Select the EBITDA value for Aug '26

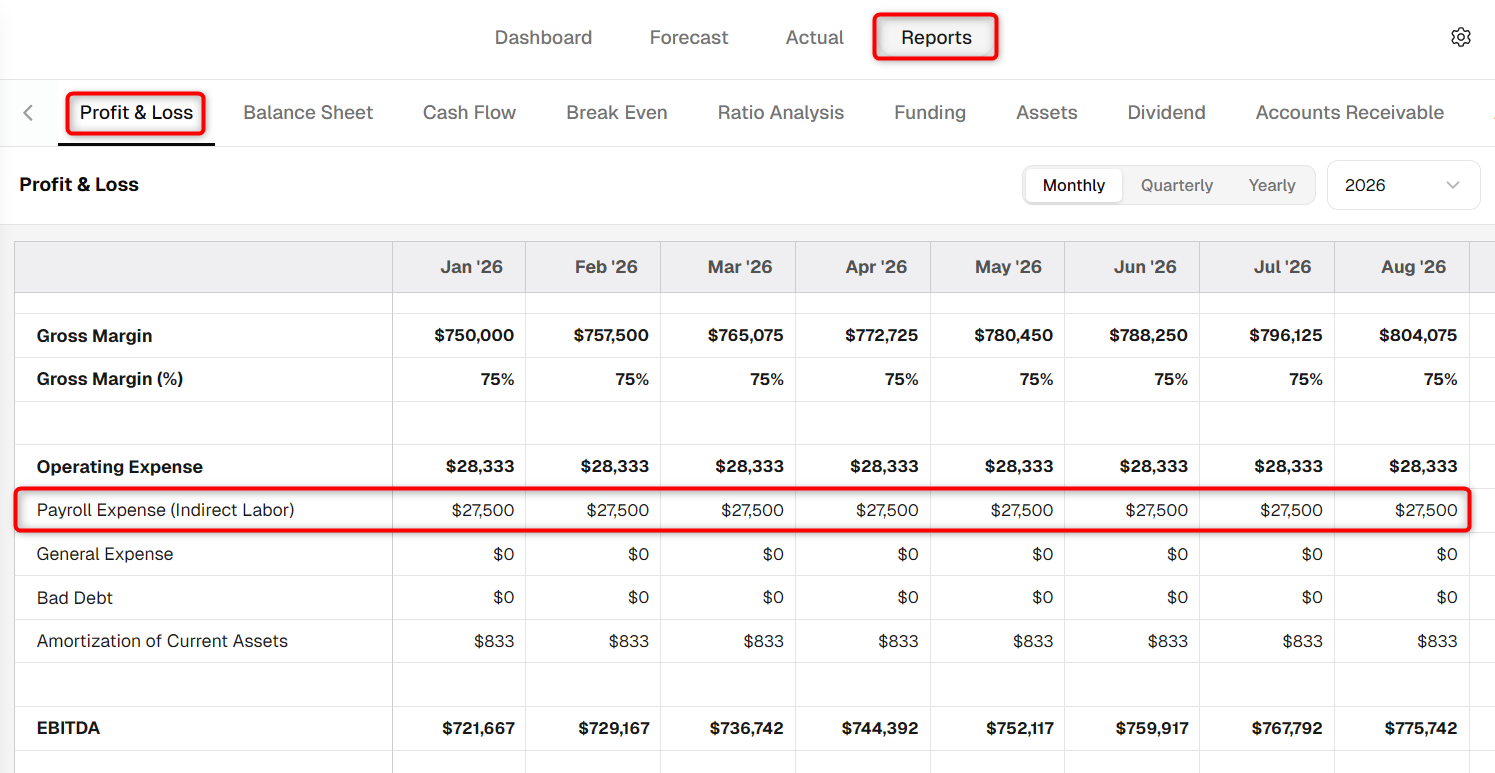(1420, 729)
